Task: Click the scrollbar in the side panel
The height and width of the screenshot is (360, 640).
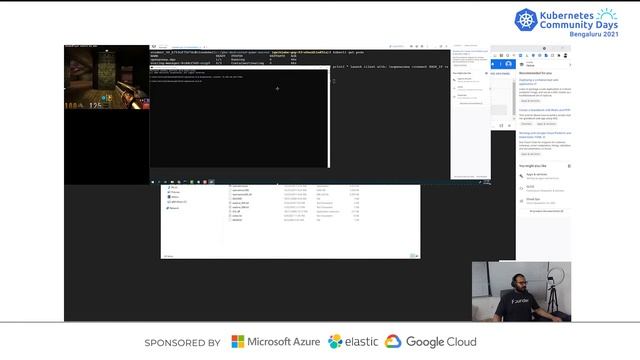Action: (514, 98)
